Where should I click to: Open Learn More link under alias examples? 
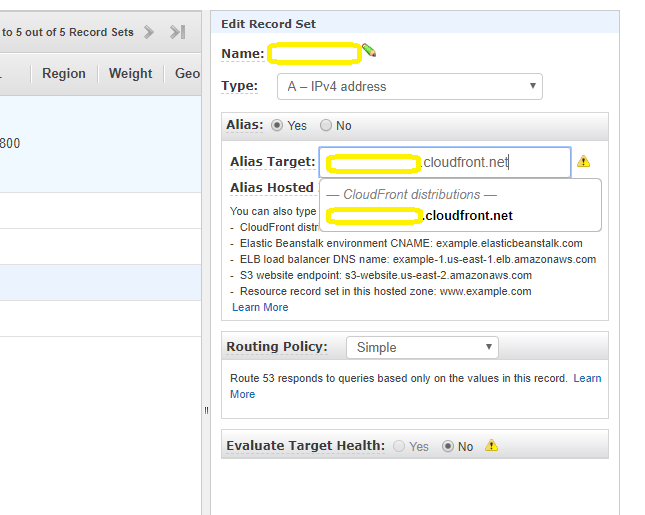click(x=260, y=307)
